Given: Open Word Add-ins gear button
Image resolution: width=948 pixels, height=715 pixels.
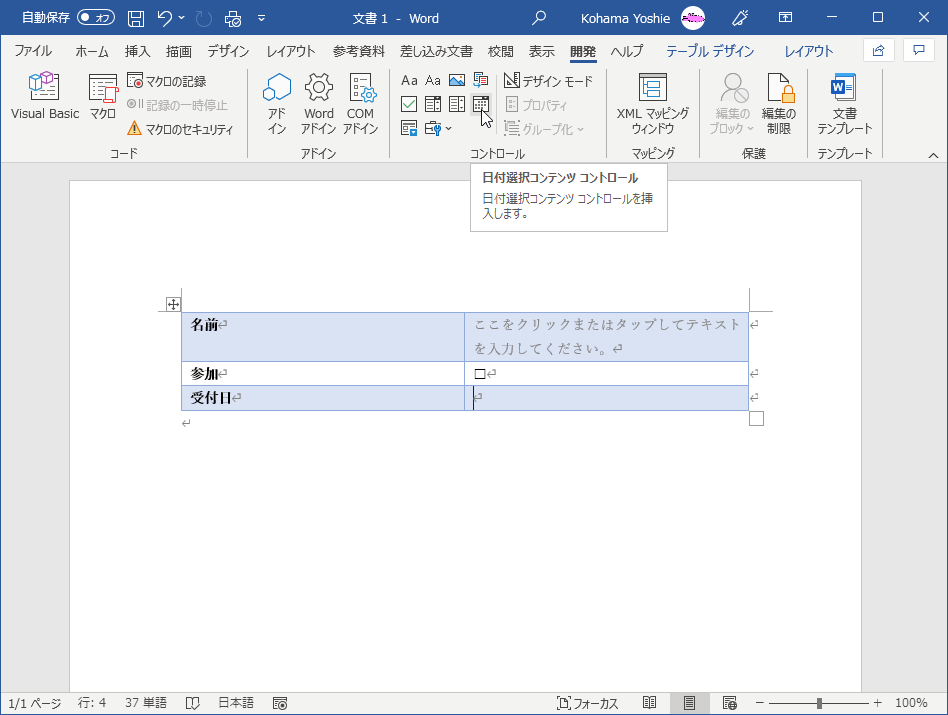Looking at the screenshot, I should pyautogui.click(x=319, y=103).
